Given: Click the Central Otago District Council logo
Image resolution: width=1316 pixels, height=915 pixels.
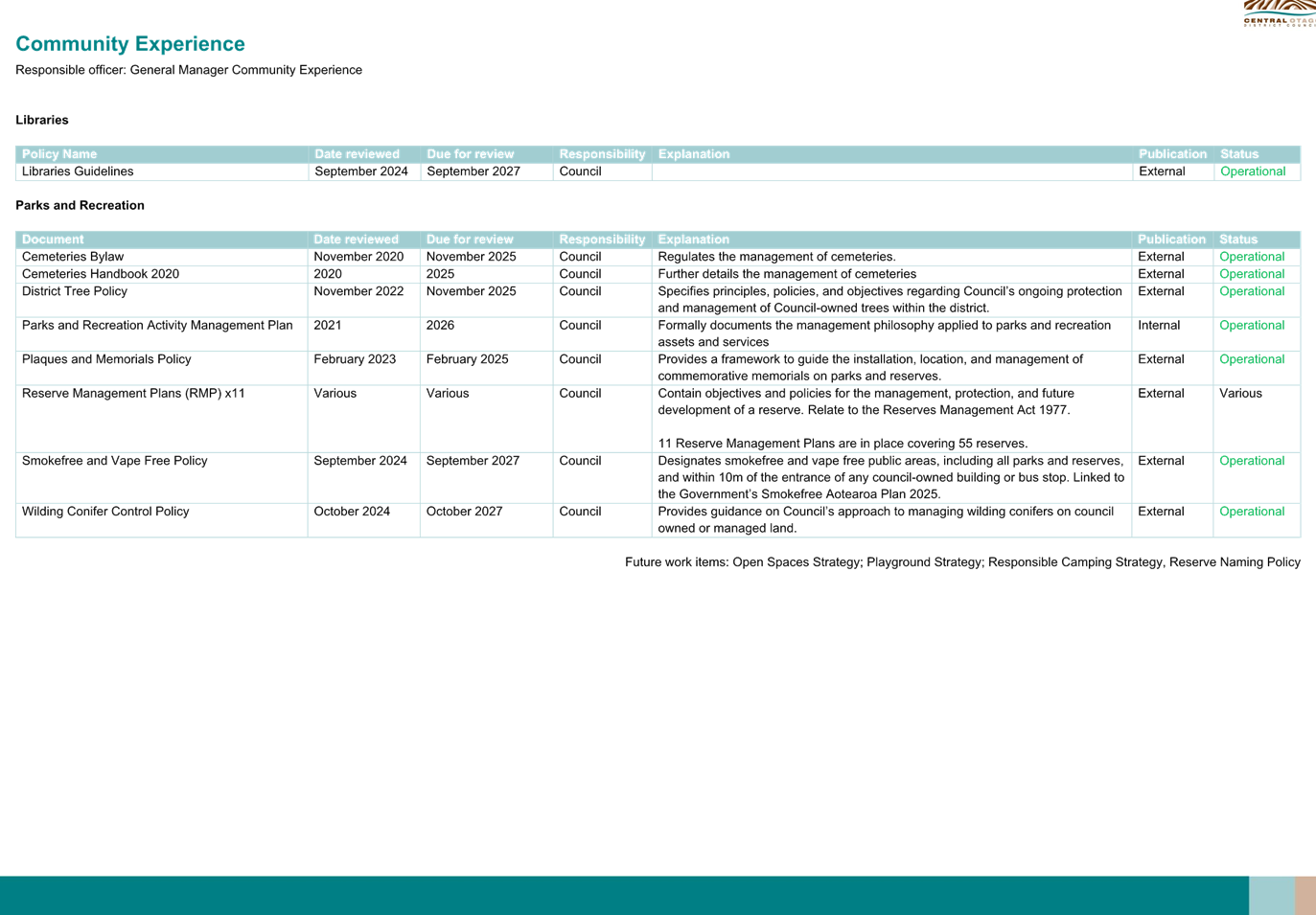Looking at the screenshot, I should pyautogui.click(x=1280, y=13).
